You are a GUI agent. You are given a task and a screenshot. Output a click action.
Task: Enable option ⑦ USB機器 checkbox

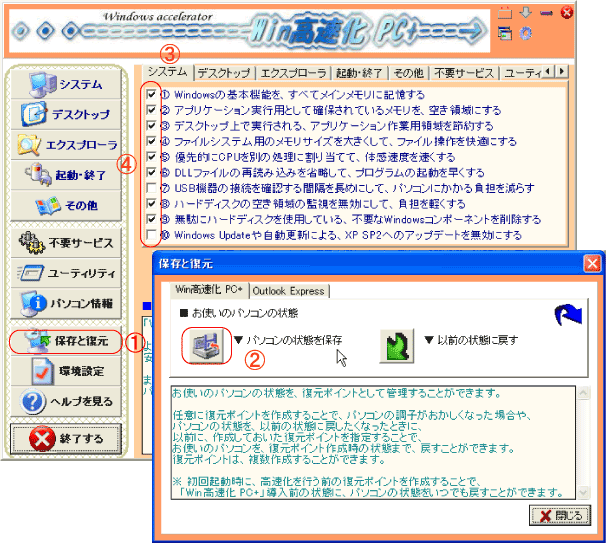(151, 188)
